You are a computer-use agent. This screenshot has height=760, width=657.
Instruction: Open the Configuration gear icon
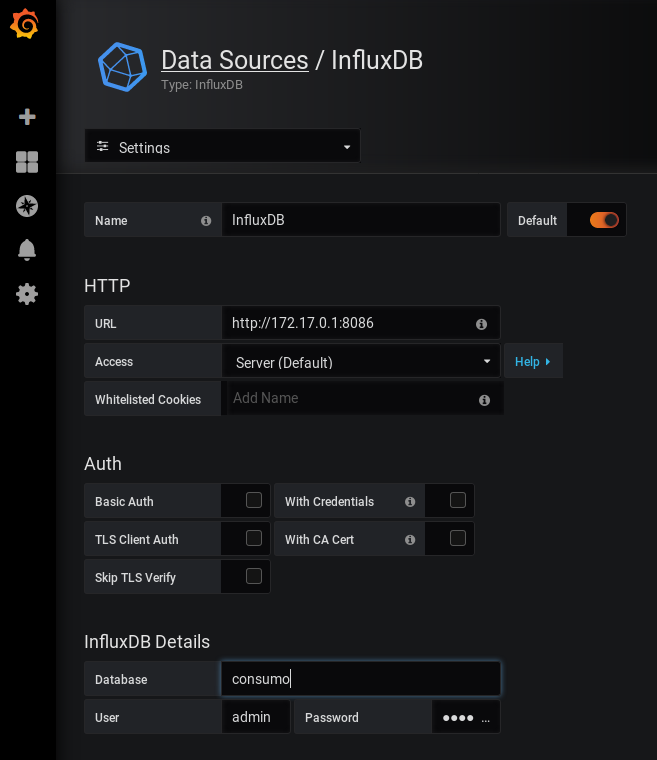click(x=27, y=294)
